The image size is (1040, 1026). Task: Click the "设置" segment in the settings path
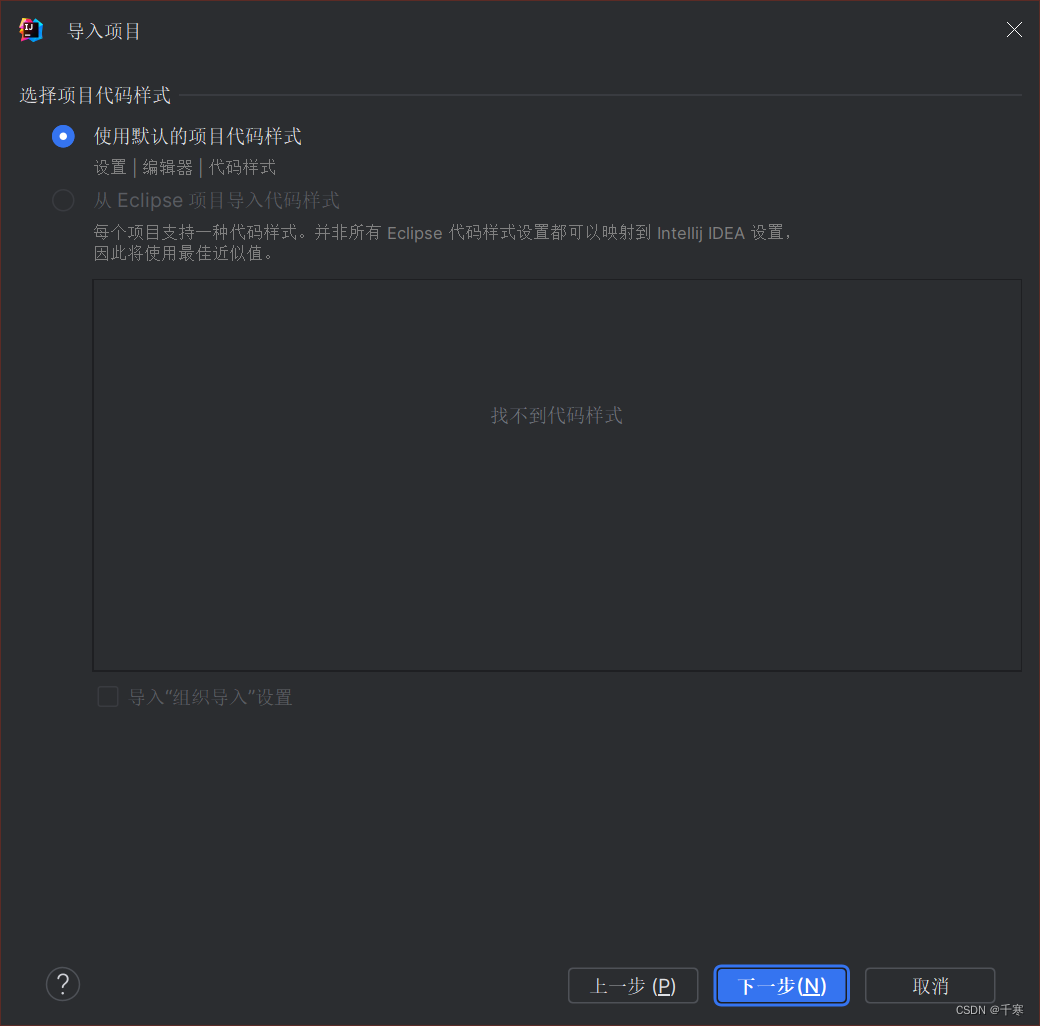point(110,167)
